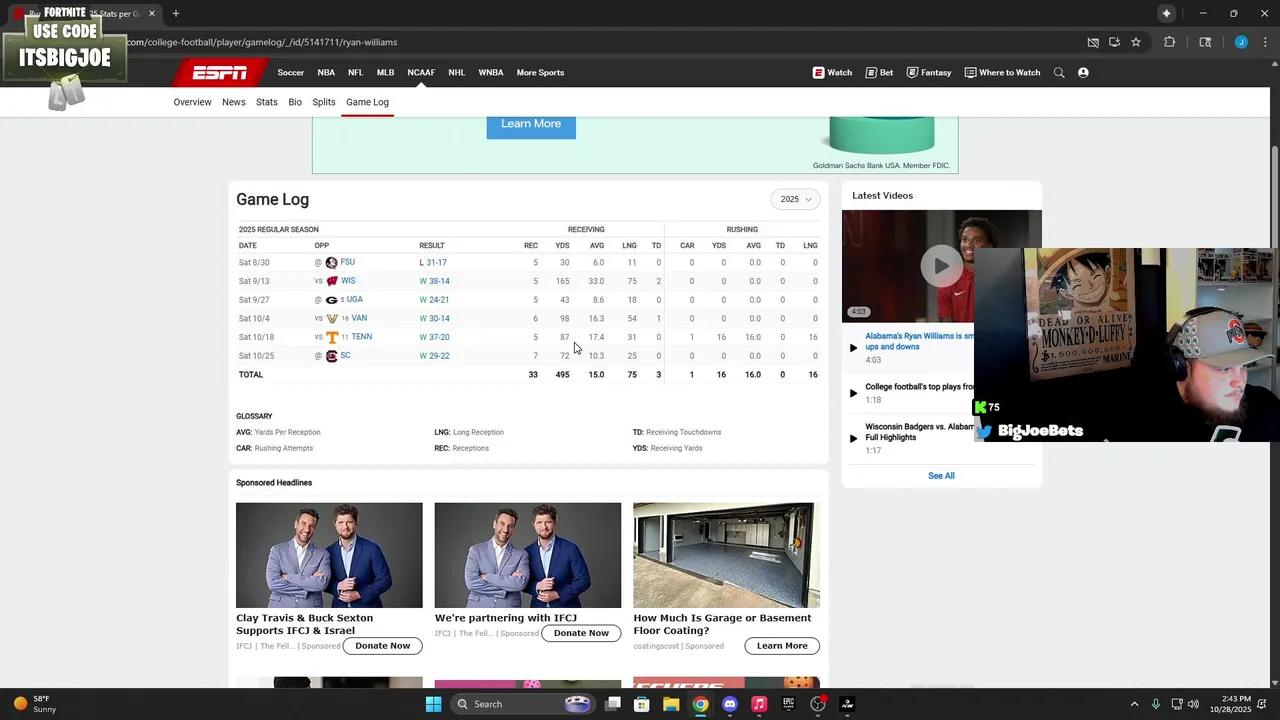Show hidden system tray icons chevron
The height and width of the screenshot is (720, 1280).
pyautogui.click(x=1134, y=704)
